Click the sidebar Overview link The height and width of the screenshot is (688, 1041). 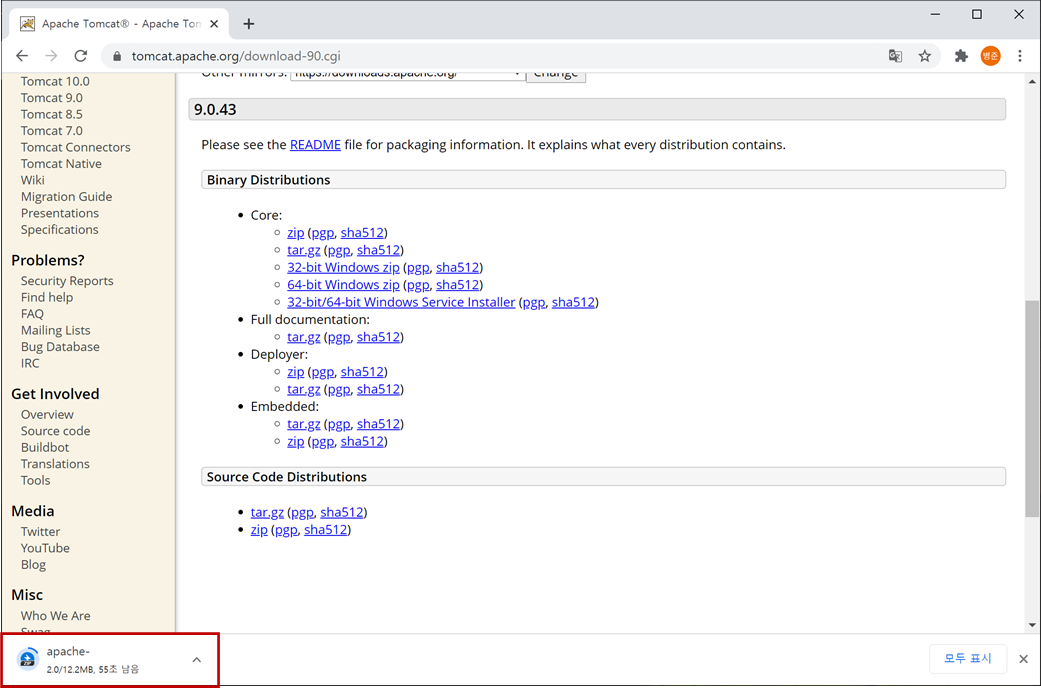point(47,414)
